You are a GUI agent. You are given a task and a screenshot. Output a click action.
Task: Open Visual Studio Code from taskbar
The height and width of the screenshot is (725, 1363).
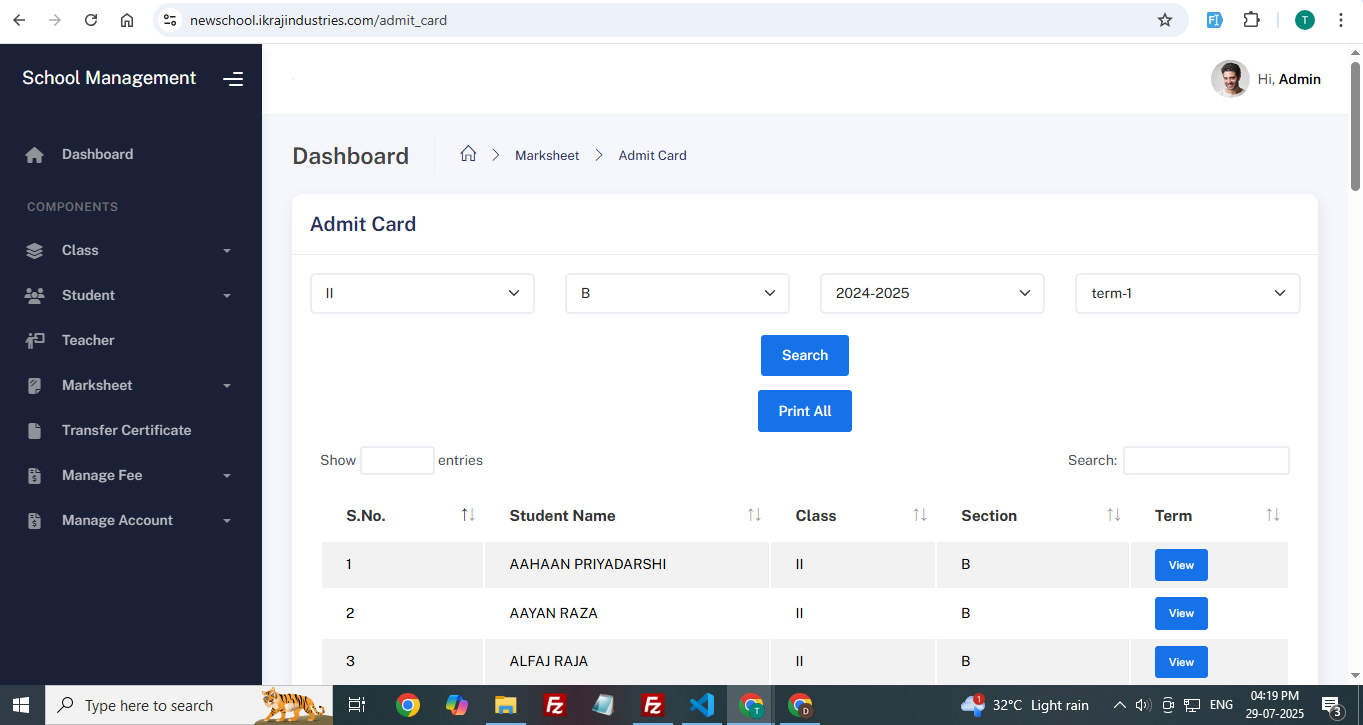[701, 705]
